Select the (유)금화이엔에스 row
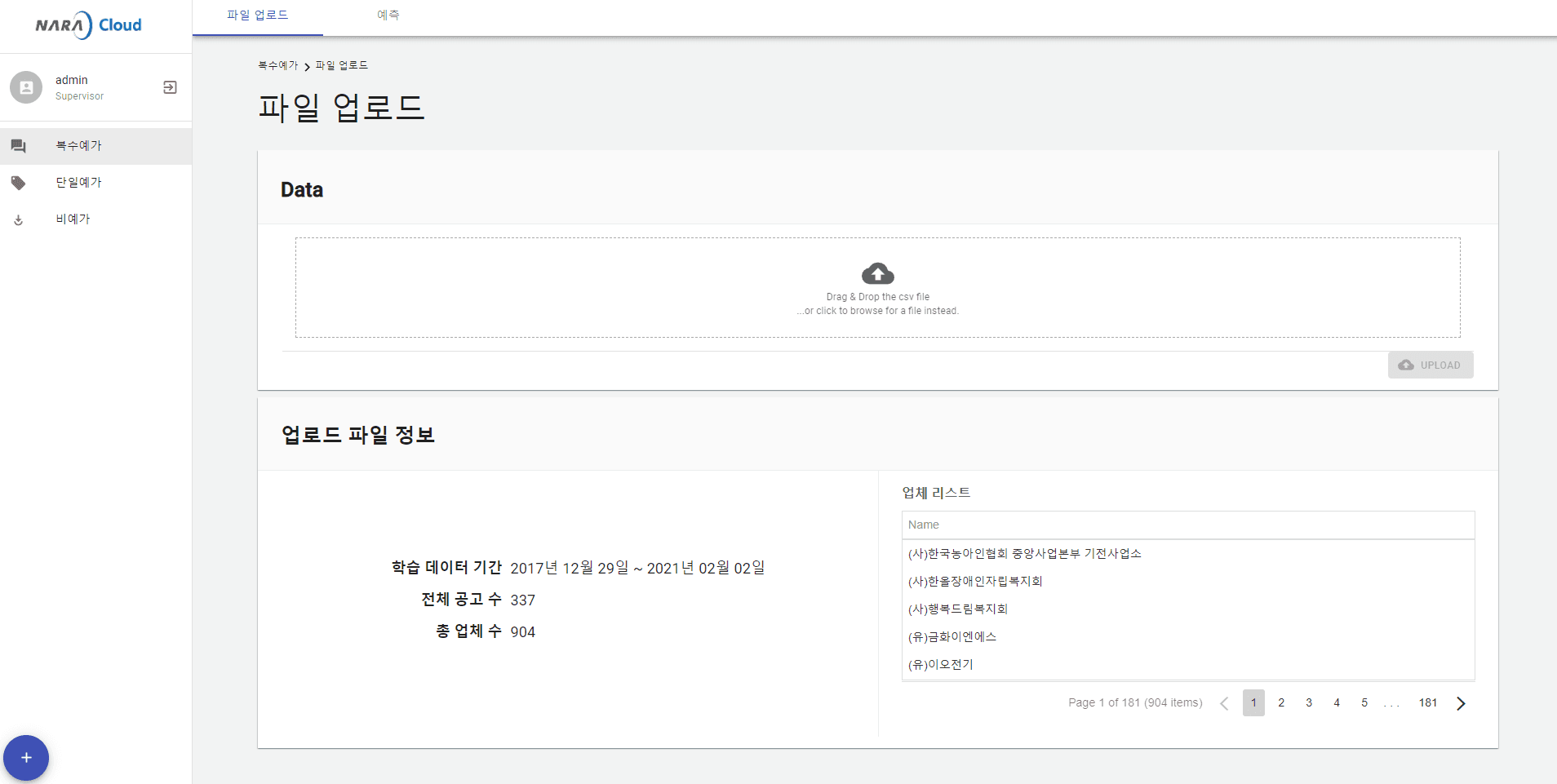Viewport: 1557px width, 784px height. (952, 637)
